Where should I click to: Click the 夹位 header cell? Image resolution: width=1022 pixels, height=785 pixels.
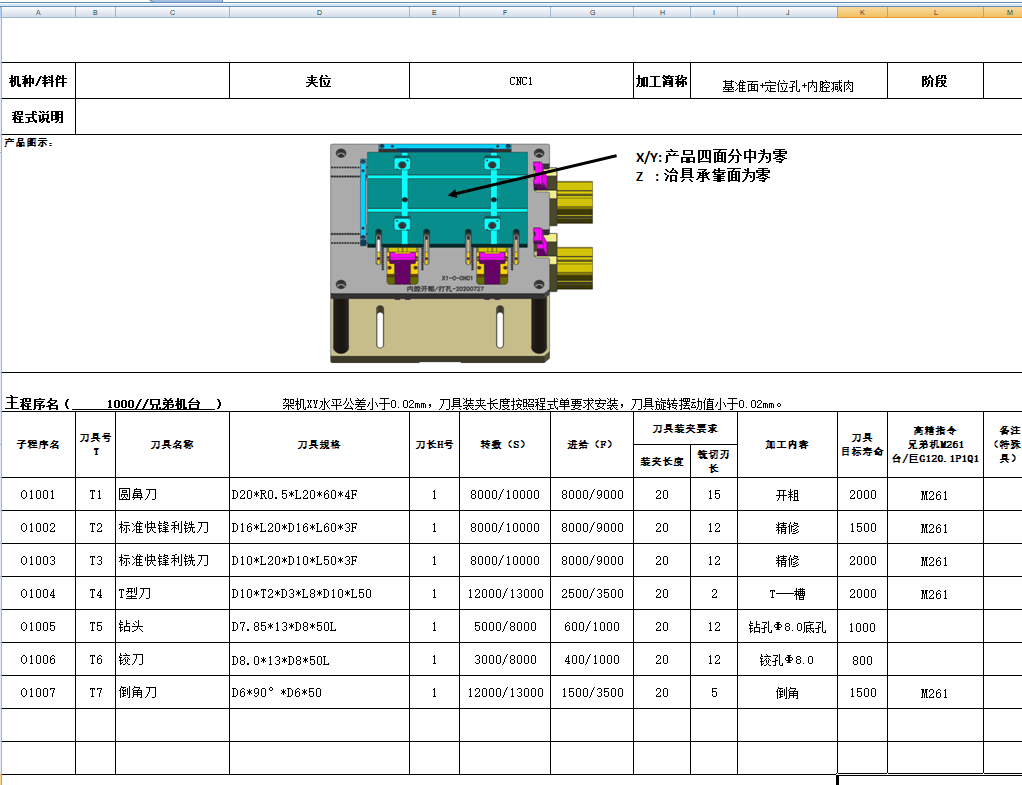(x=320, y=81)
